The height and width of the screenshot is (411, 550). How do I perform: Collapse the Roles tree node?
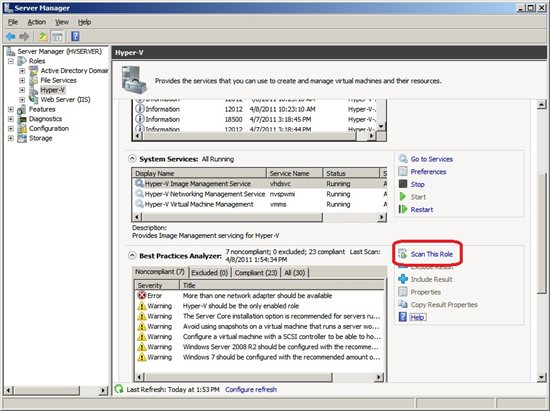point(11,61)
